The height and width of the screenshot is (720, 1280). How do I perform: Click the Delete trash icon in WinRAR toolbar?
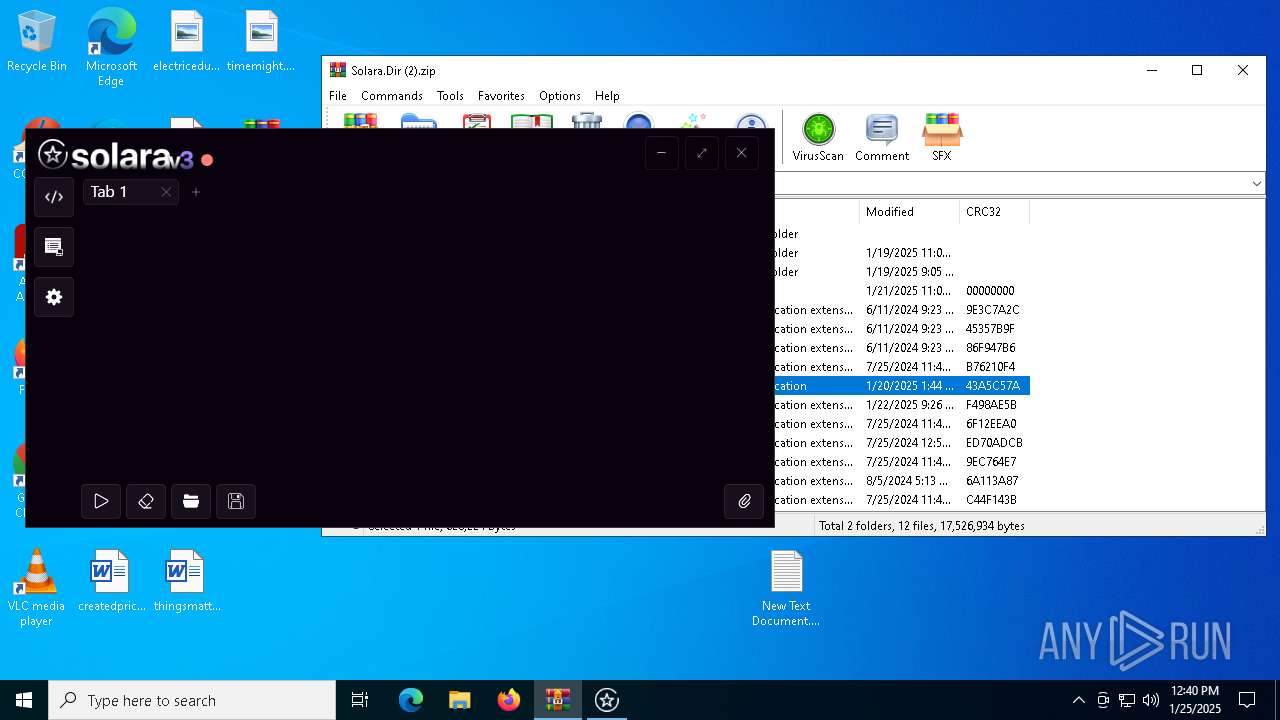pyautogui.click(x=587, y=121)
